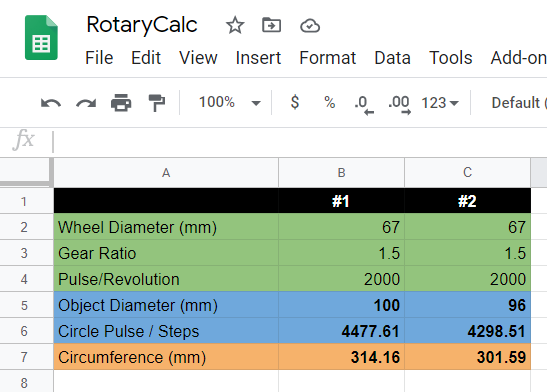Image resolution: width=547 pixels, height=392 pixels.
Task: Activate the Paint format tool
Action: pyautogui.click(x=157, y=103)
